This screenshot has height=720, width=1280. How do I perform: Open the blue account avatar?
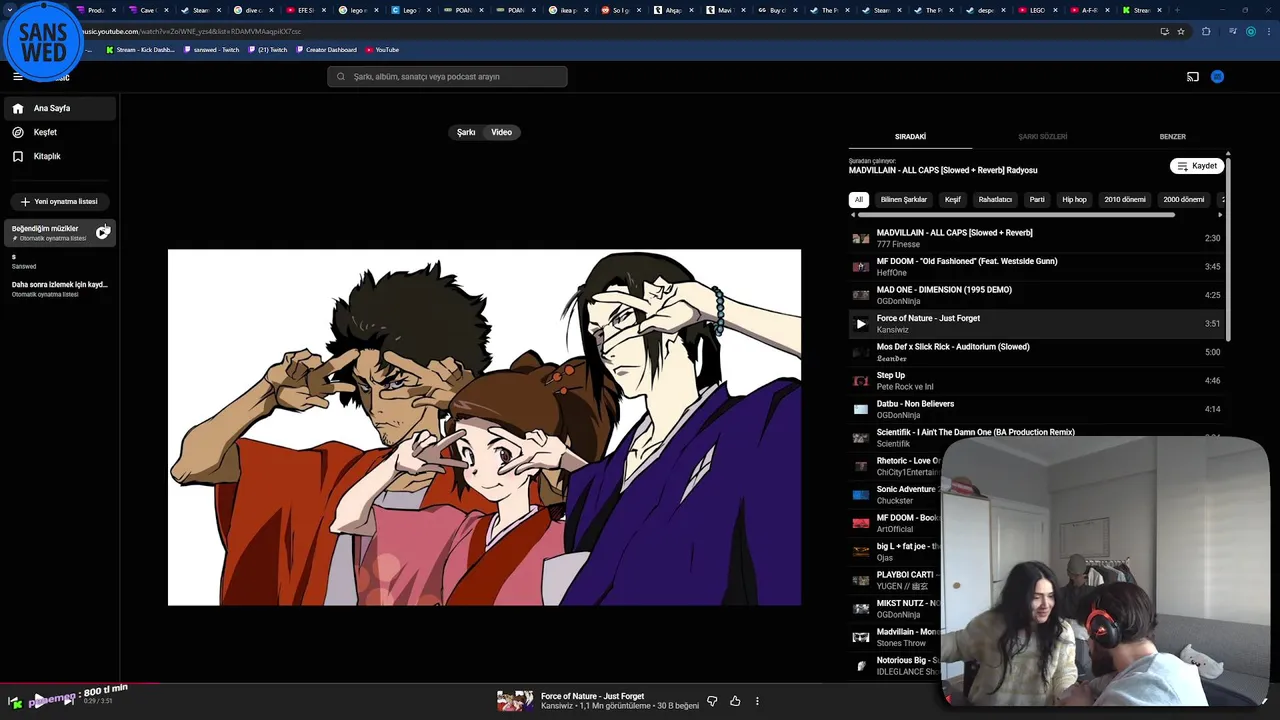(x=1217, y=76)
